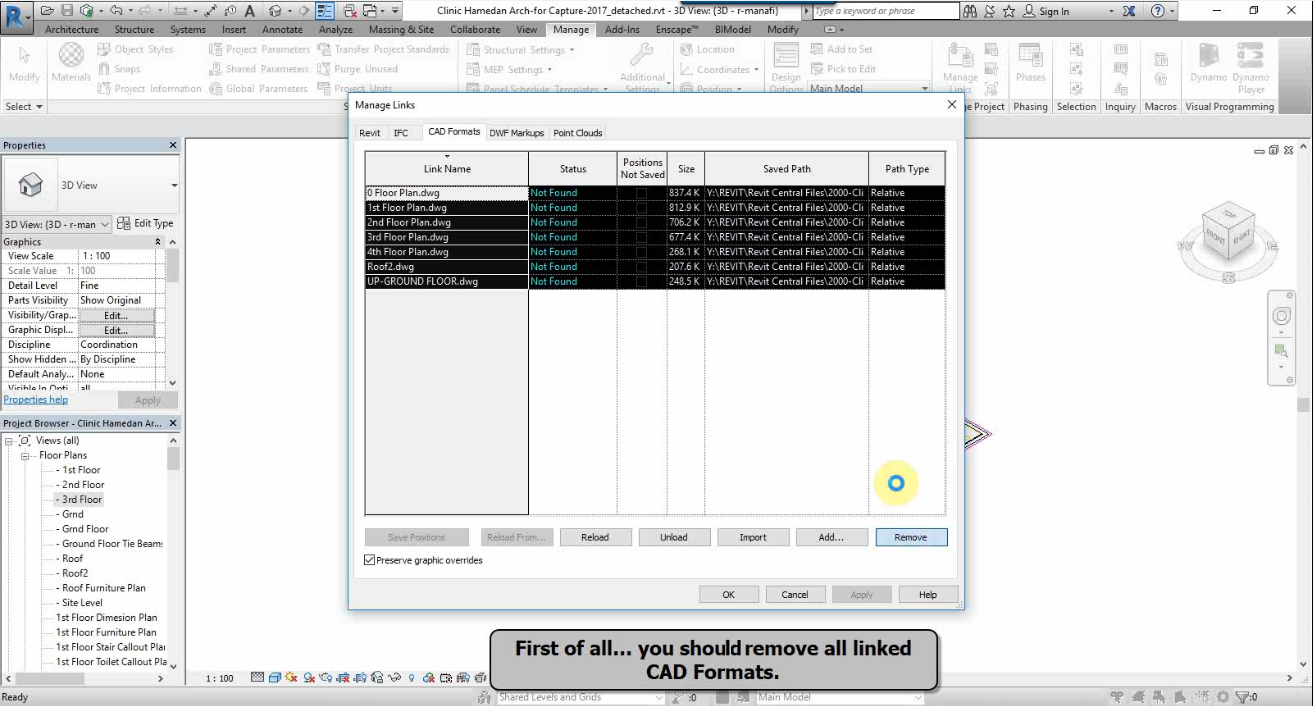The image size is (1313, 706).
Task: Collapse the Views (all) tree node
Action: tap(9, 441)
